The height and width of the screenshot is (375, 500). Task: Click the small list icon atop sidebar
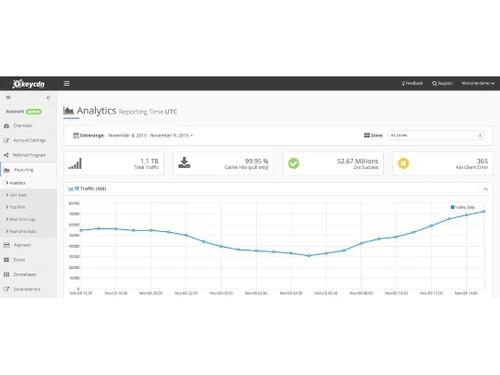coord(8,98)
